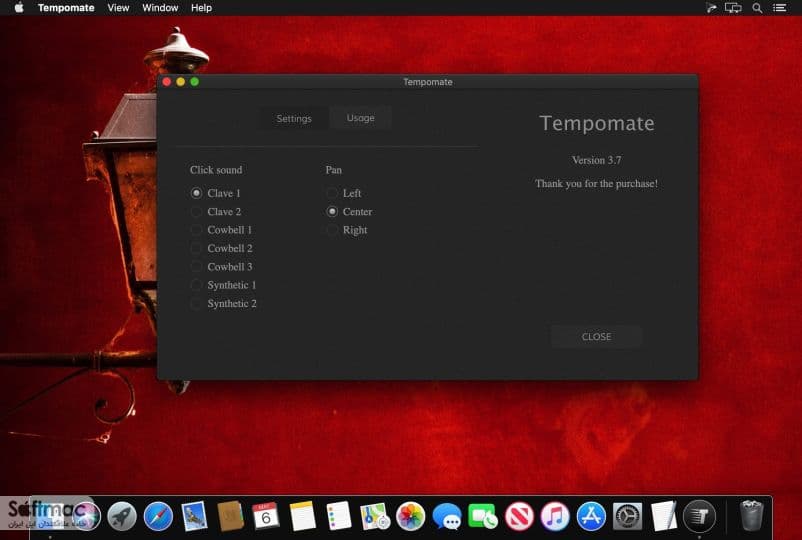Open the Window menu
The width and height of the screenshot is (802, 540).
point(160,8)
